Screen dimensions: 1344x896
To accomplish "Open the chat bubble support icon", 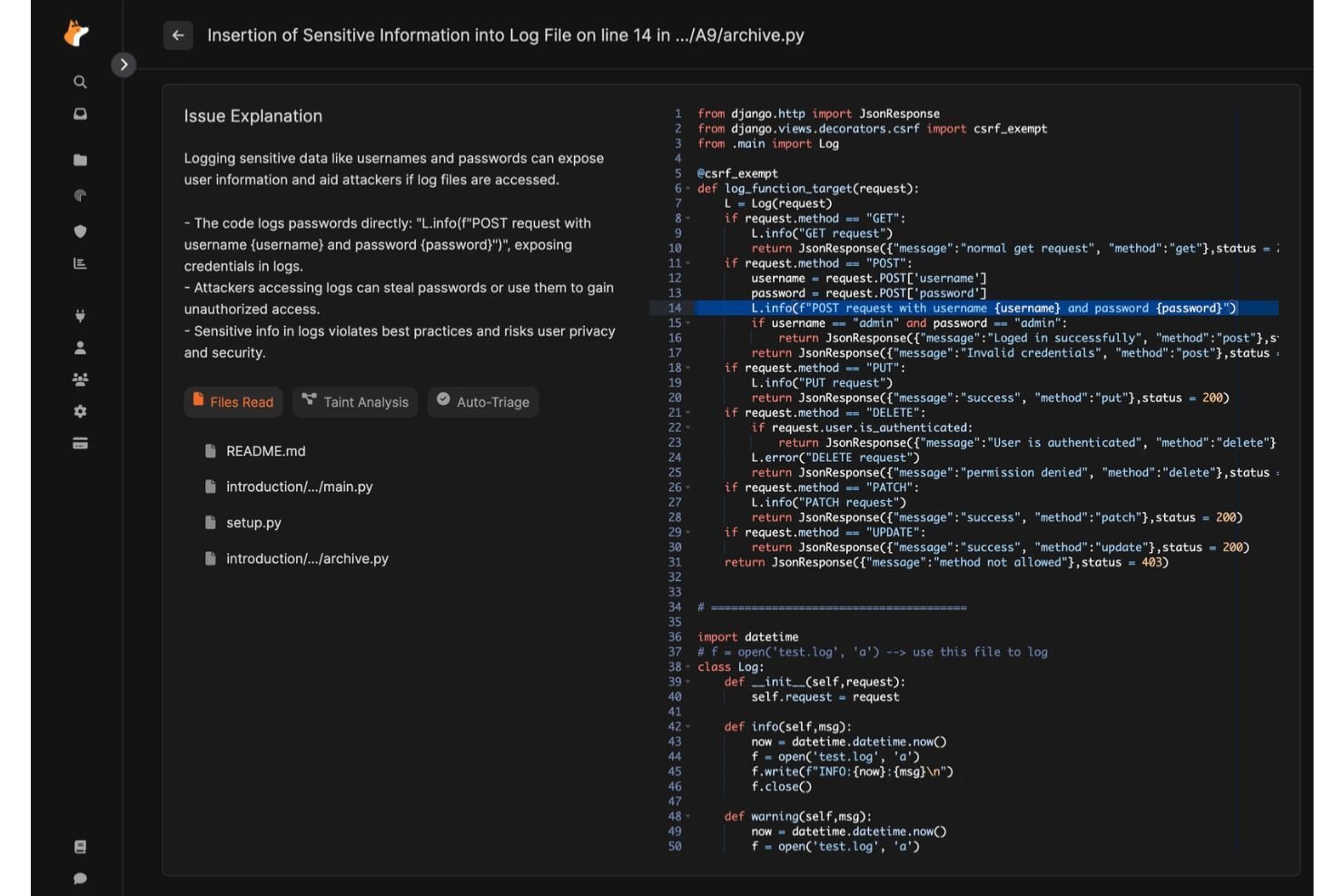I will pos(80,878).
